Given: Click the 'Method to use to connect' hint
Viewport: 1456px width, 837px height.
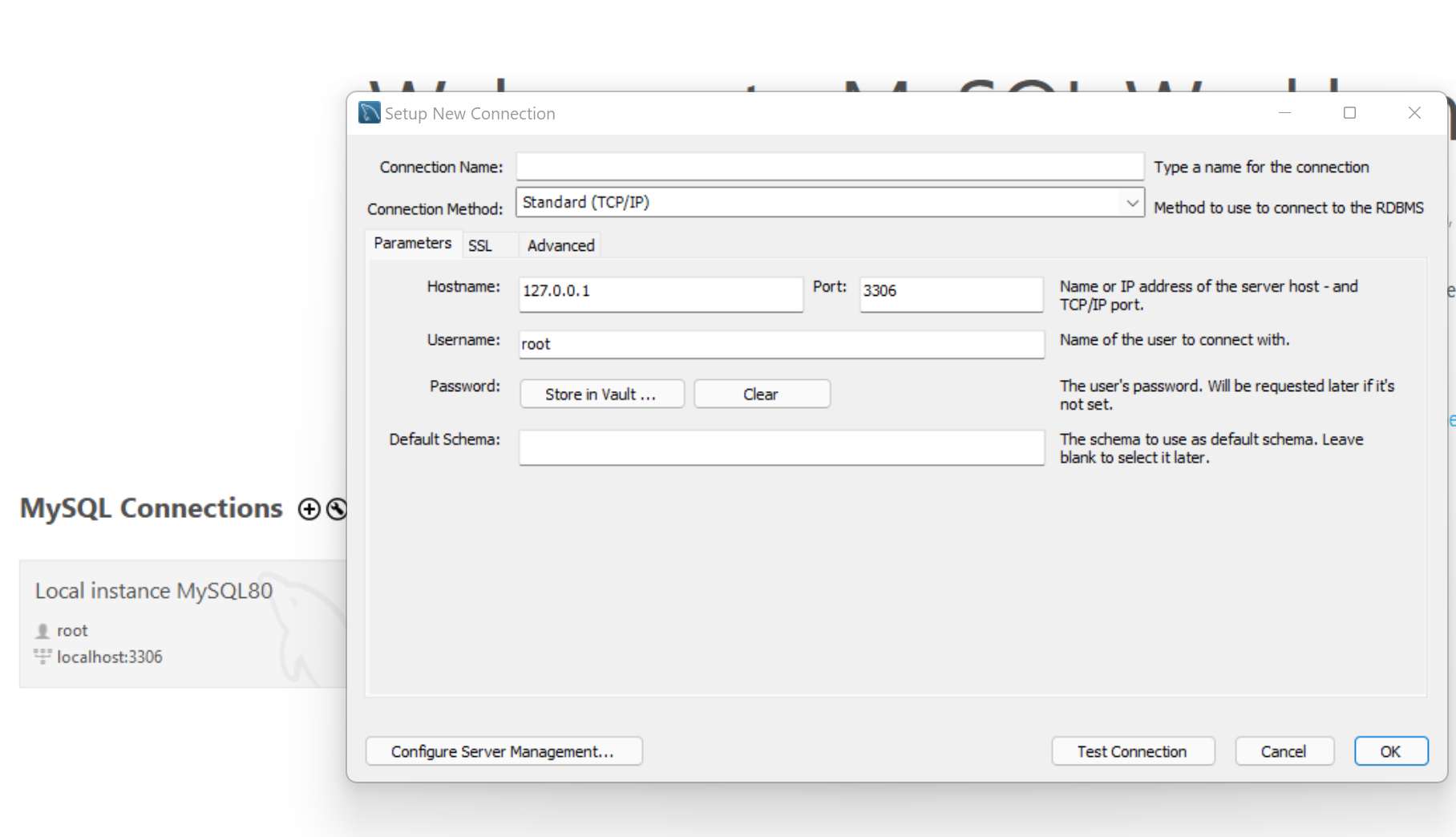Looking at the screenshot, I should tap(1288, 208).
